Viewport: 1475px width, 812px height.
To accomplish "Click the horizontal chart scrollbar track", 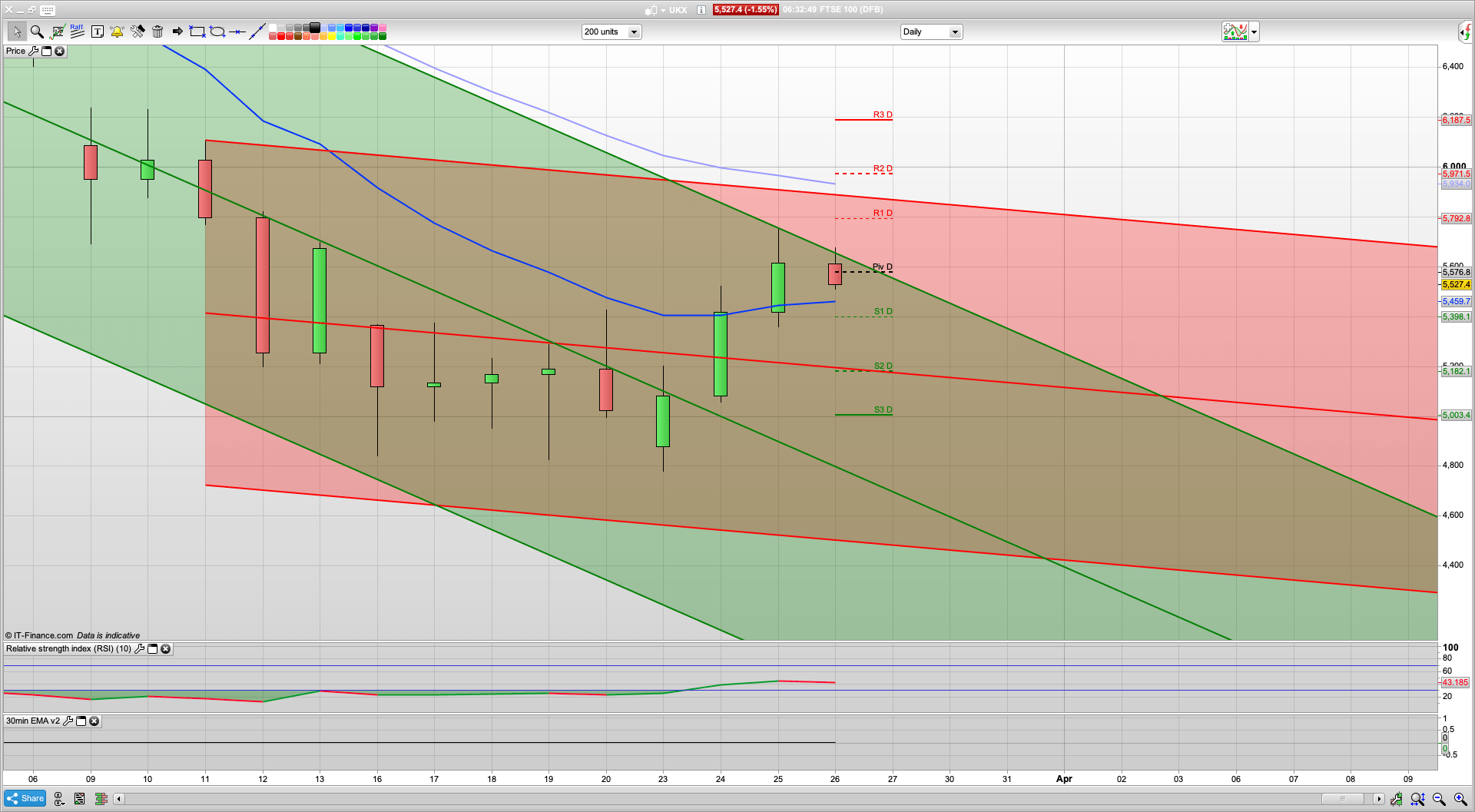I will [x=691, y=799].
